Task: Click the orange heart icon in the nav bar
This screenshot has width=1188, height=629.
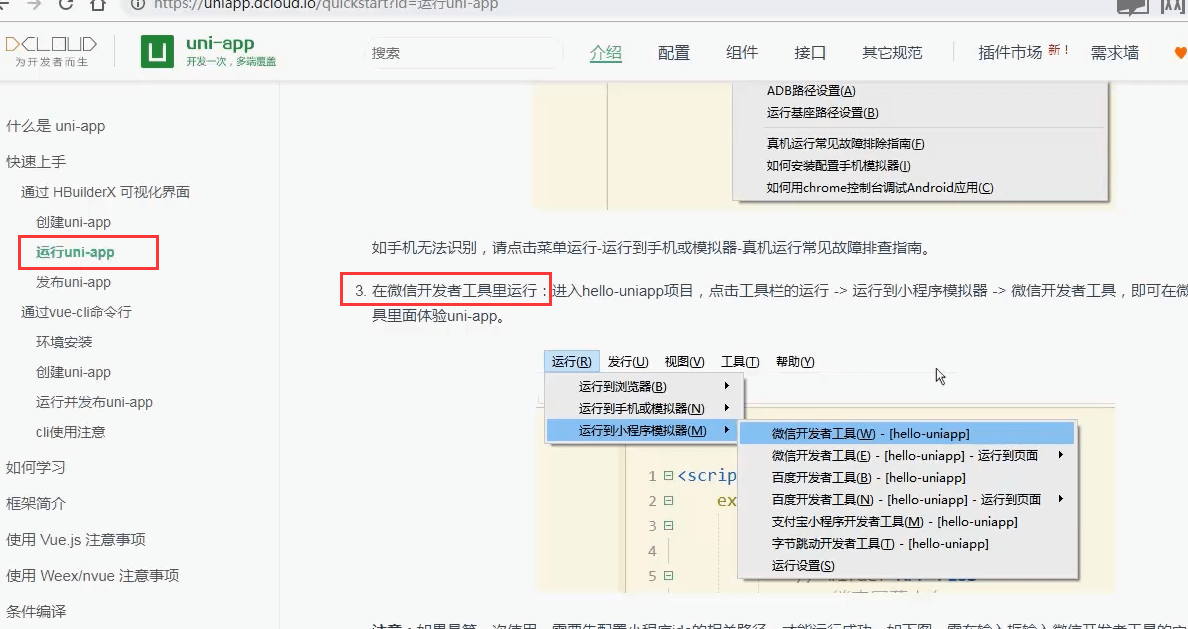Action: pyautogui.click(x=1180, y=53)
